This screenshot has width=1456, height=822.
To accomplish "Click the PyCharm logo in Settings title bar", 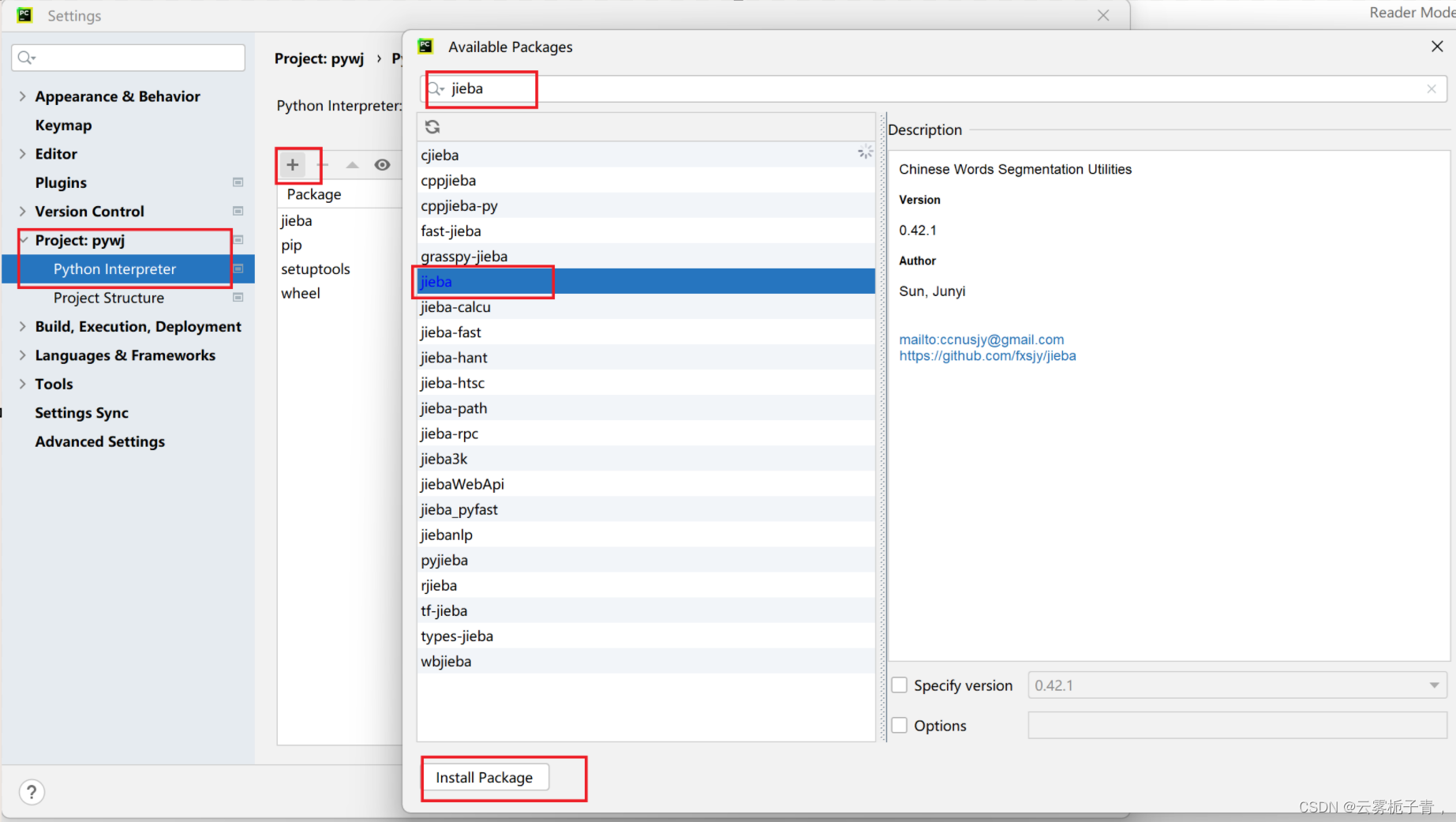I will tap(24, 15).
